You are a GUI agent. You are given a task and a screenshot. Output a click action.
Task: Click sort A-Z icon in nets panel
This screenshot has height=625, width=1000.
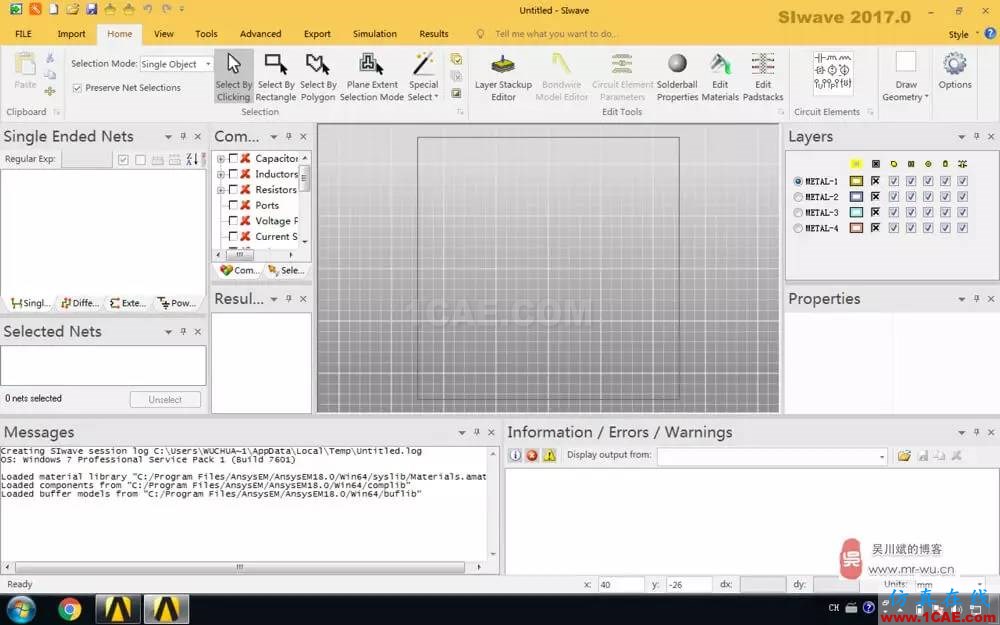point(191,159)
